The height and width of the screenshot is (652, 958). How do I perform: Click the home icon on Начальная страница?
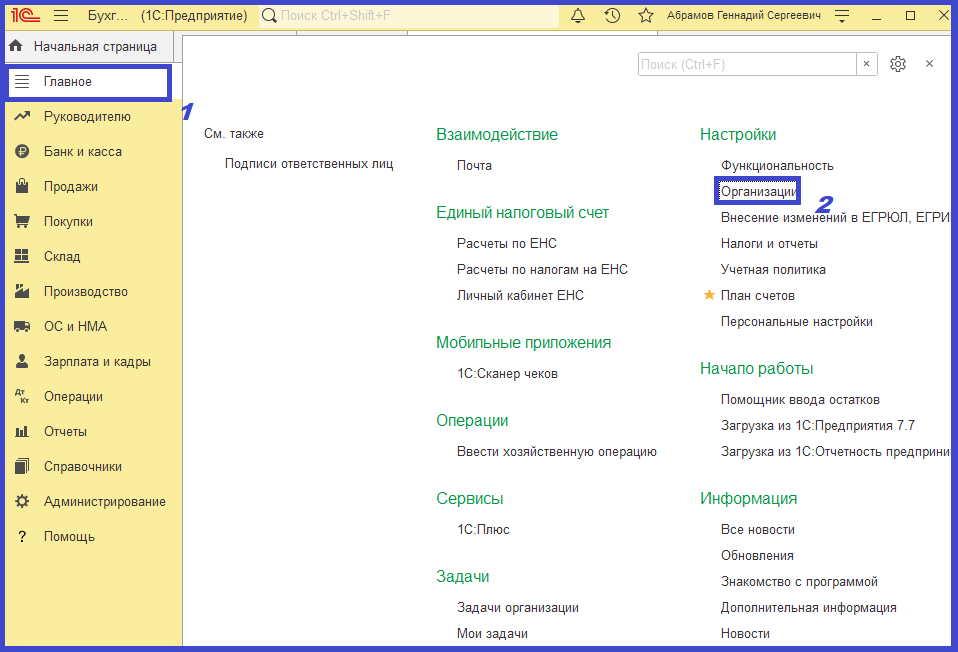click(16, 46)
